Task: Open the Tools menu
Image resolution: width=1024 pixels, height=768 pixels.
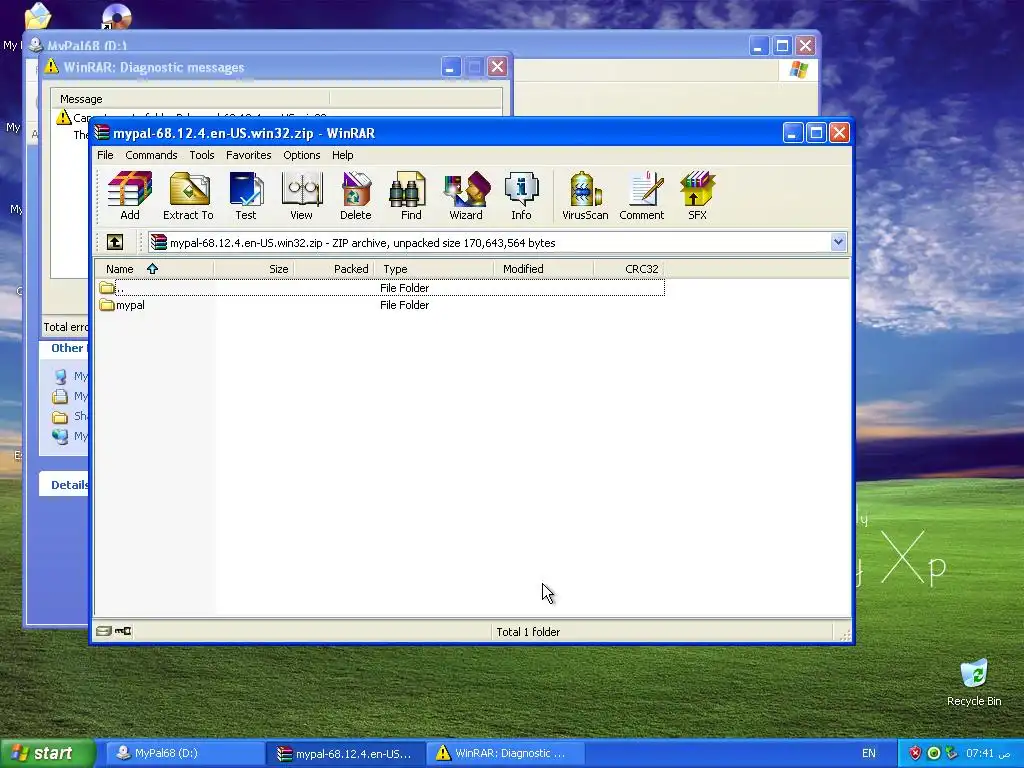Action: [202, 155]
